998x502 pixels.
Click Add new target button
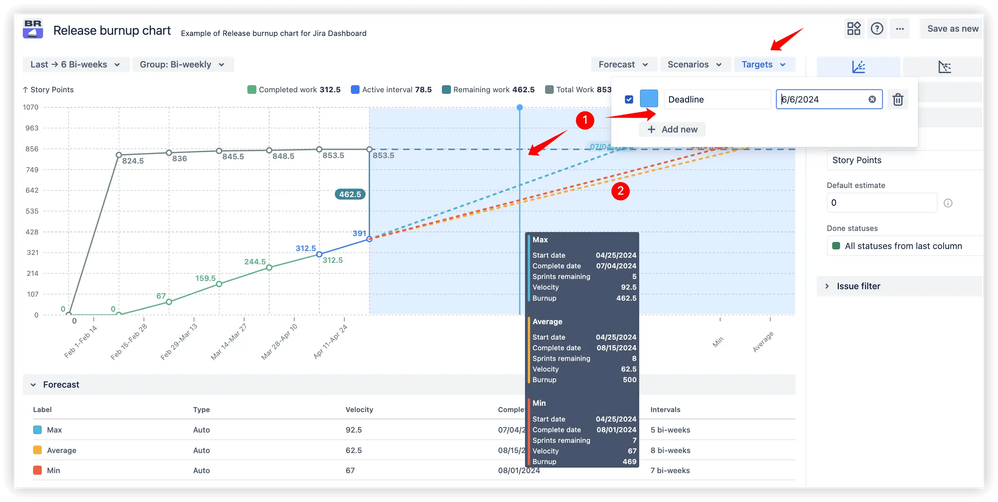[675, 129]
